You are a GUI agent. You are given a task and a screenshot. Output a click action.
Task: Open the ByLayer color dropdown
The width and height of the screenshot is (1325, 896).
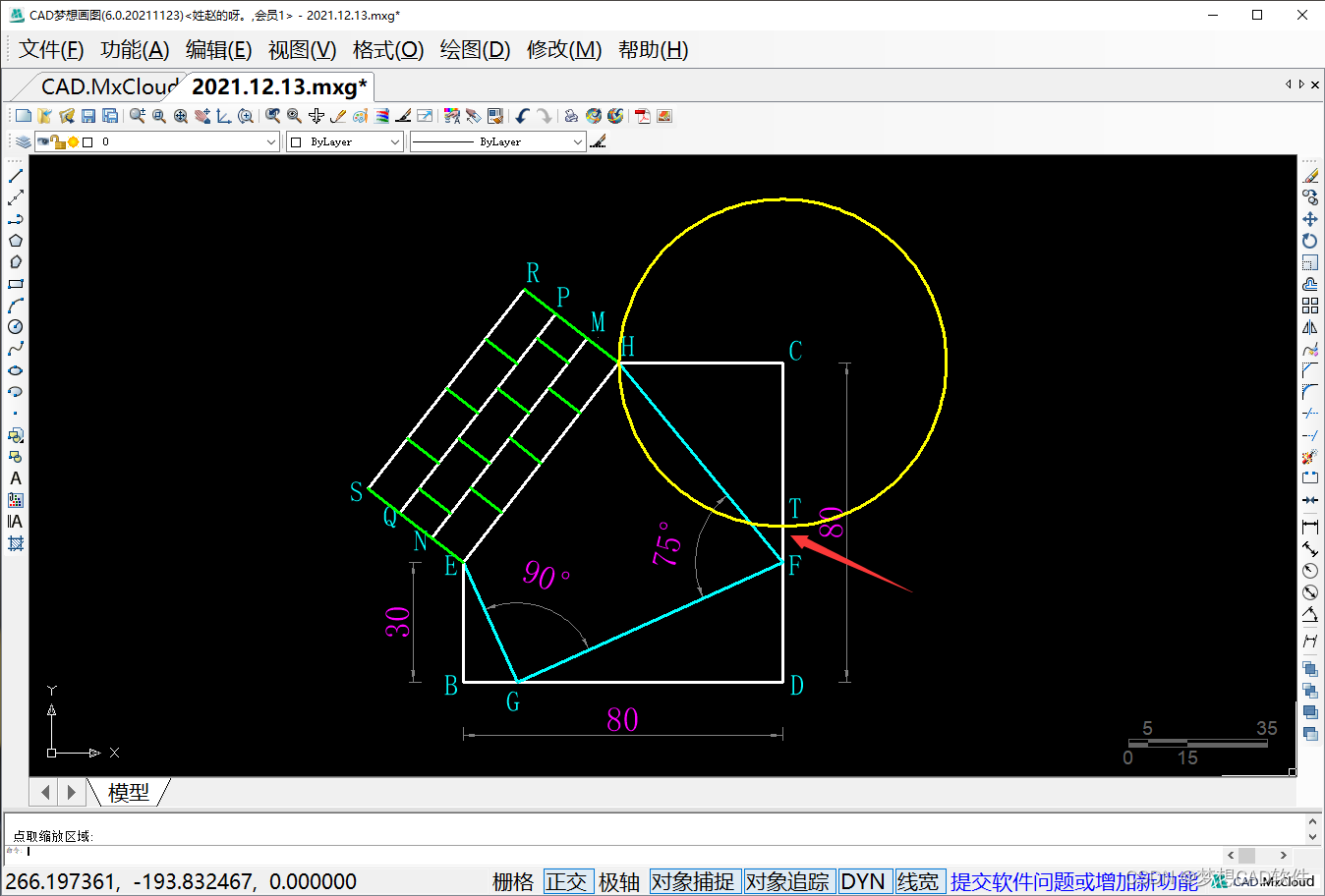point(394,141)
